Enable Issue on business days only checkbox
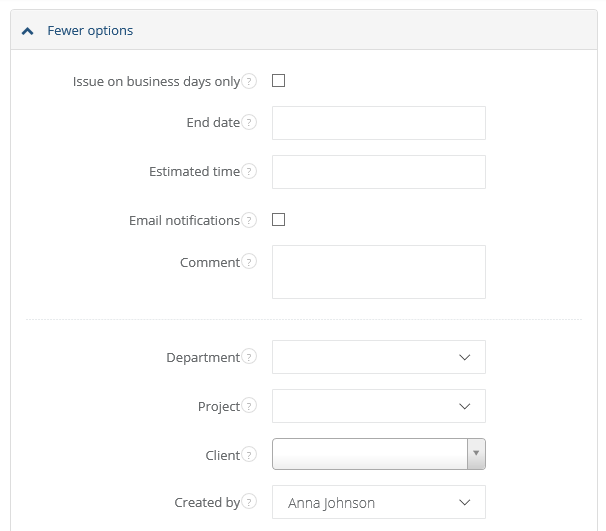606x531 pixels. coord(279,81)
